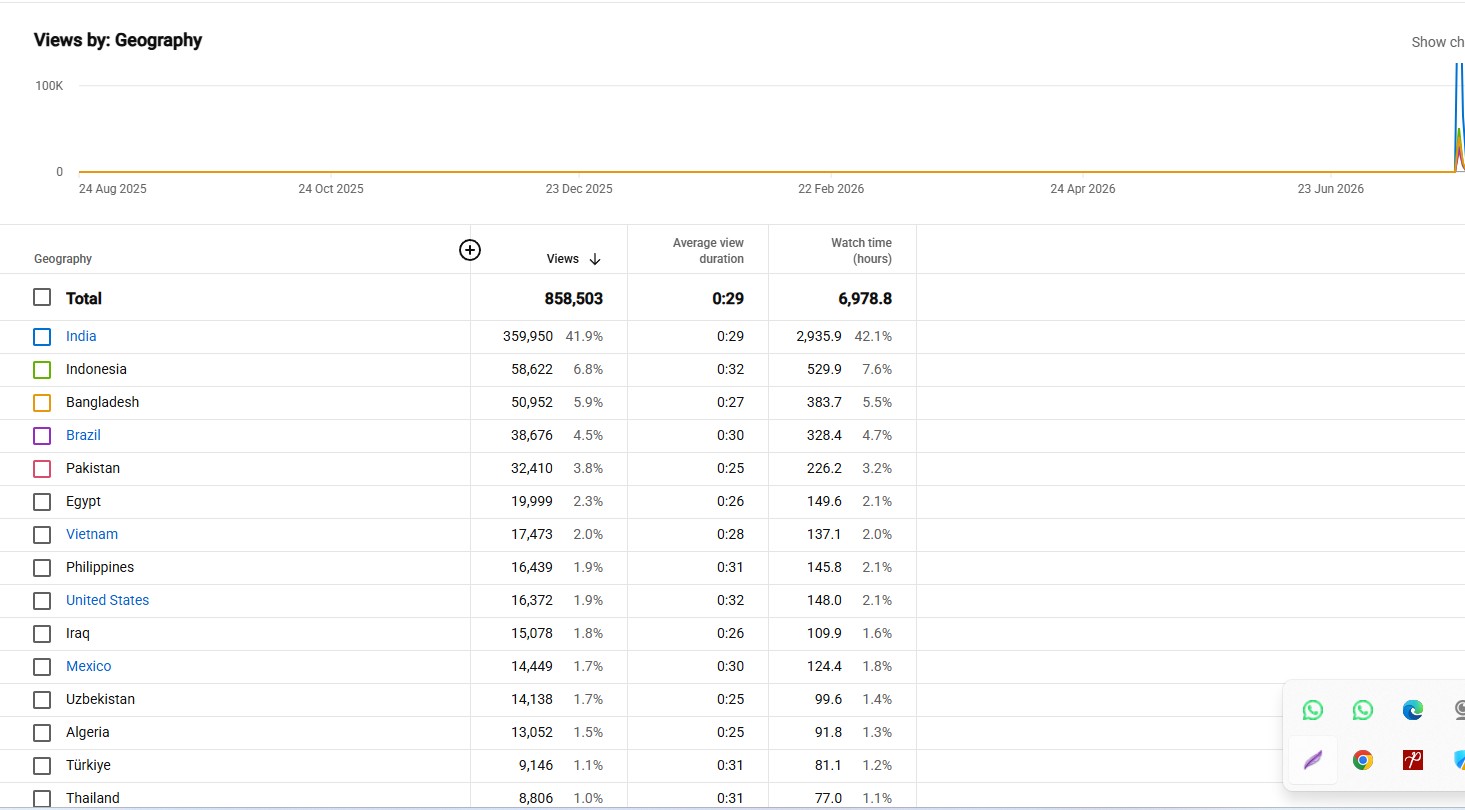Toggle the green Indonesia checkbox
Screen dimensions: 1465x810
tap(42, 370)
